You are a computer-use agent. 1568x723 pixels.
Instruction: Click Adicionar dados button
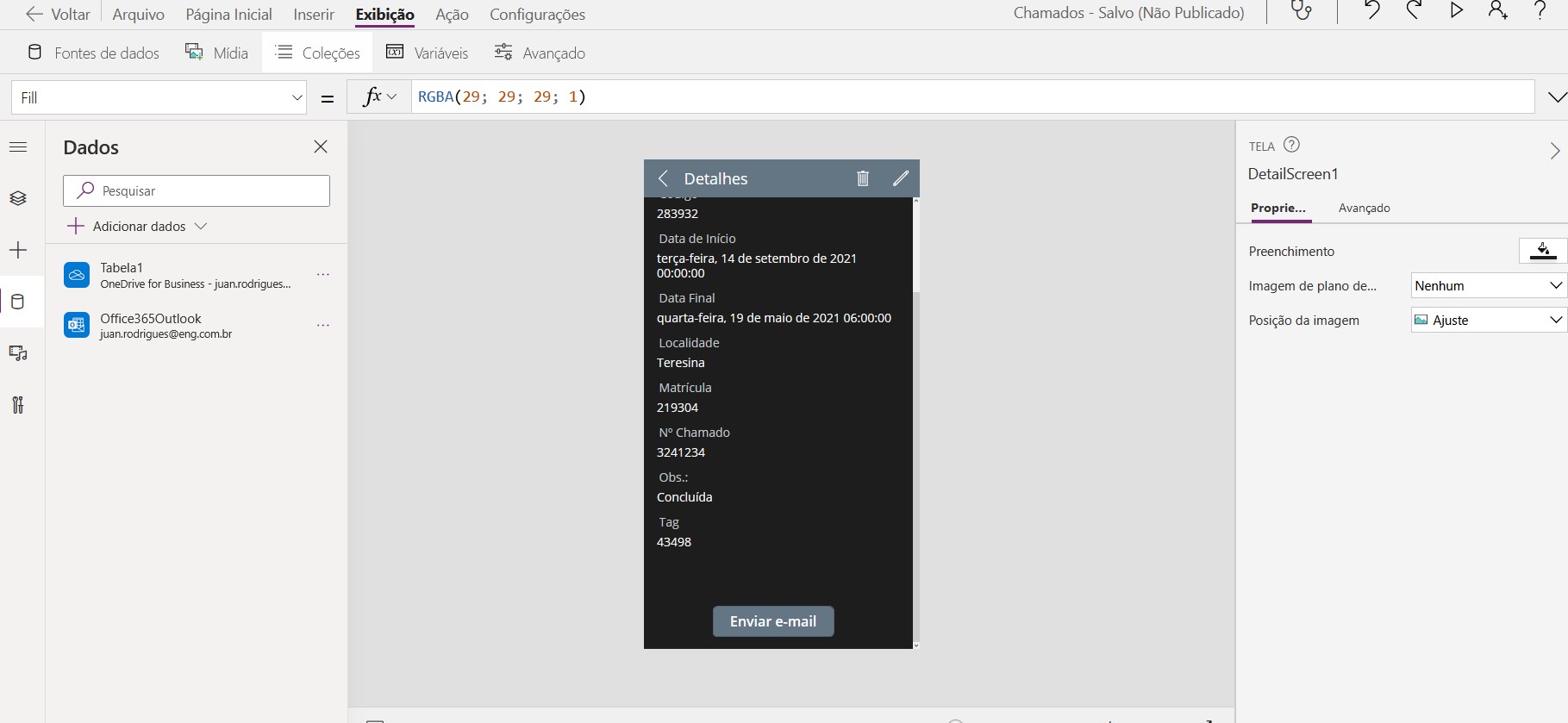coord(138,226)
